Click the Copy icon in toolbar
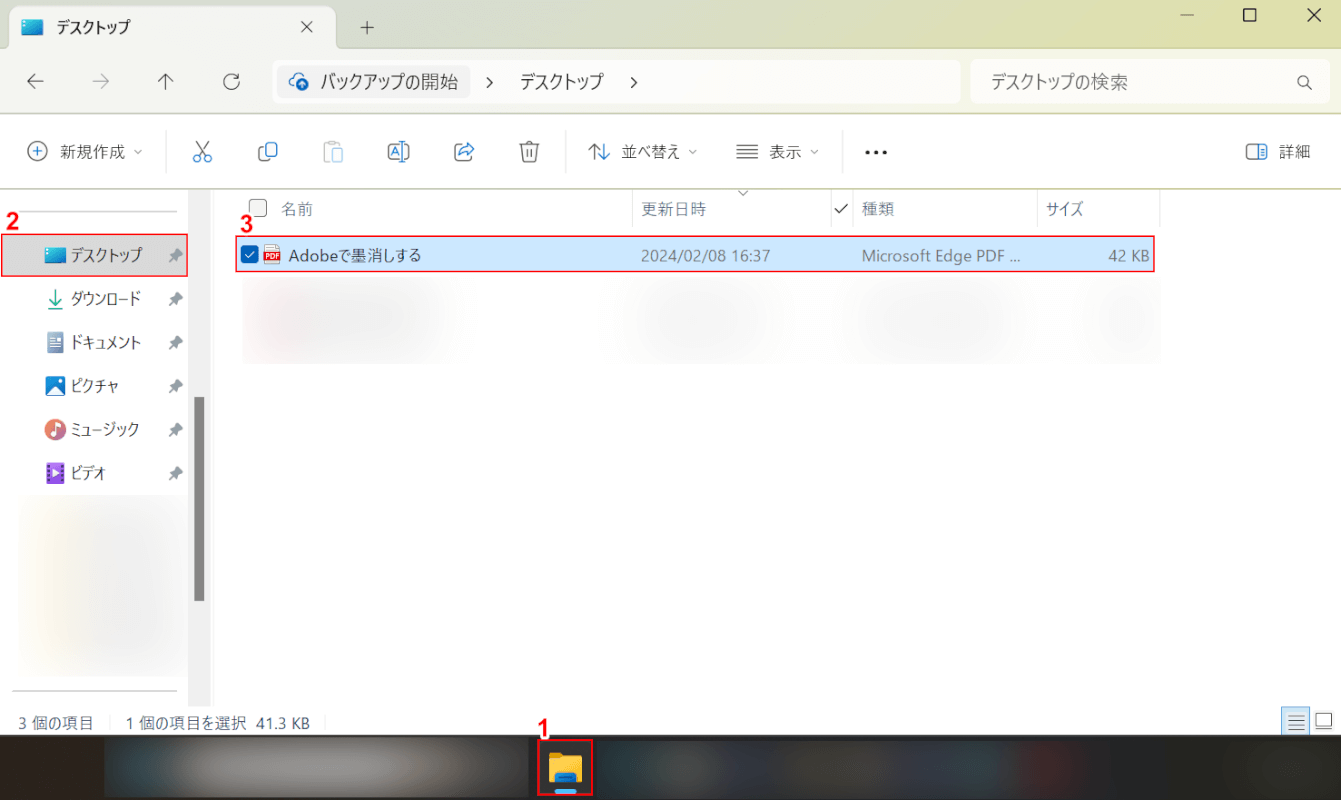 (267, 152)
